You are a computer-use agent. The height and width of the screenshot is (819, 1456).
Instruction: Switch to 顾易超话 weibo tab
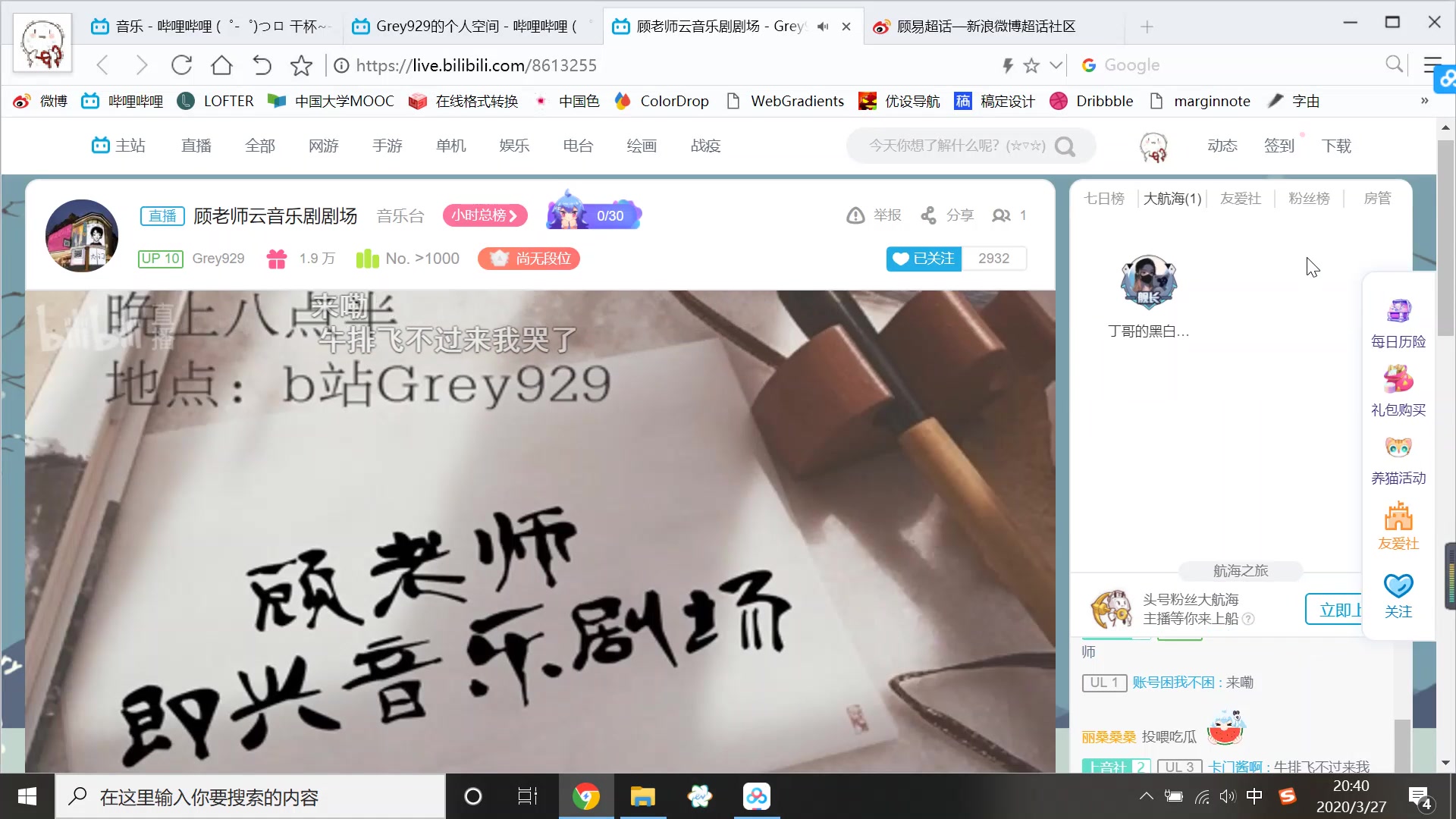coord(993,27)
